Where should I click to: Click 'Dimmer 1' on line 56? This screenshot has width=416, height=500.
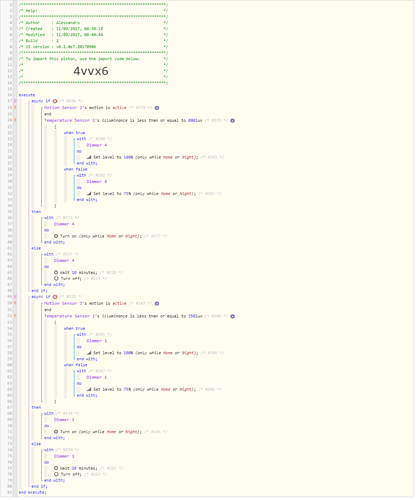[97, 341]
